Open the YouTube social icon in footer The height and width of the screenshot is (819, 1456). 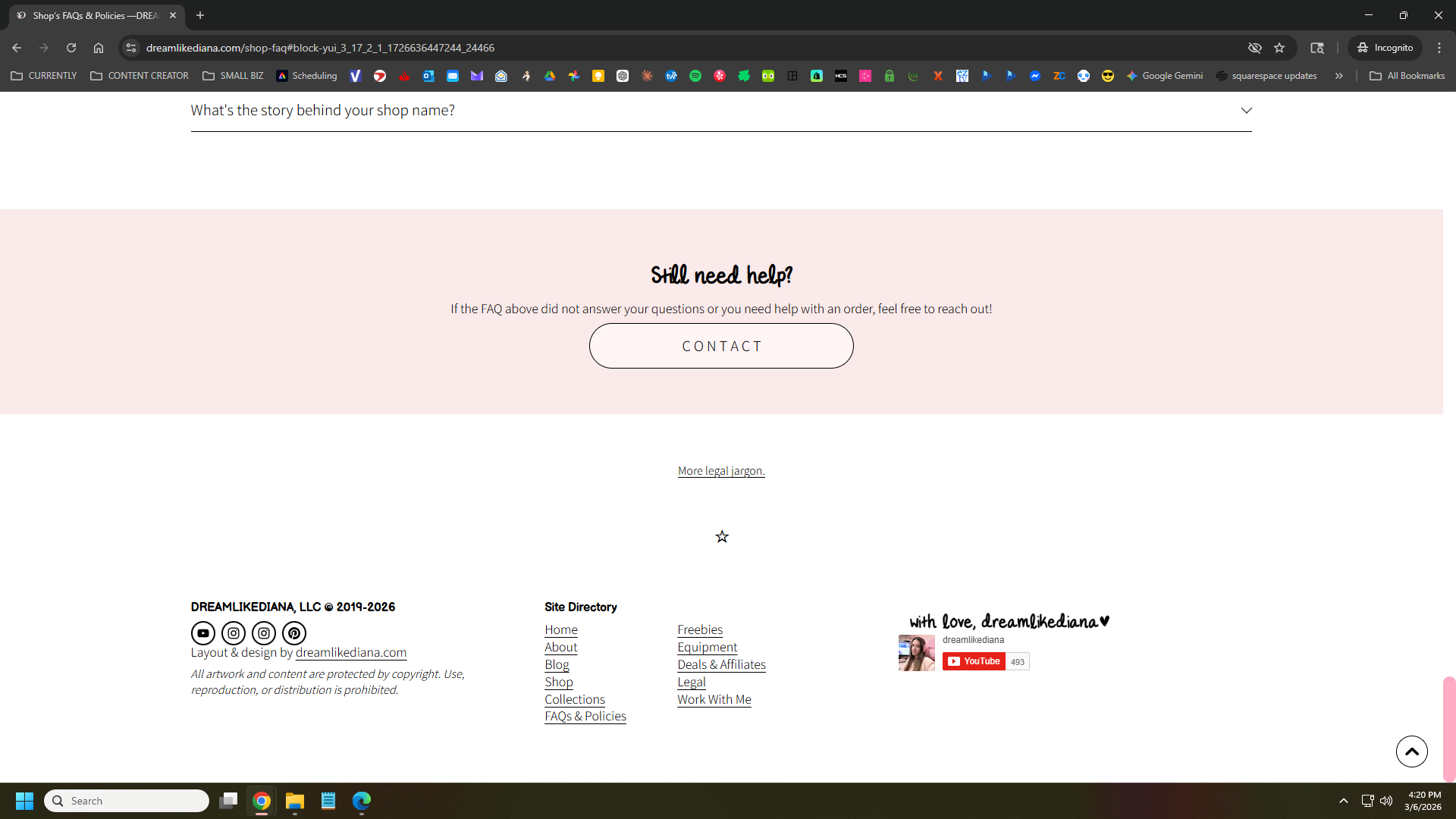pos(202,633)
